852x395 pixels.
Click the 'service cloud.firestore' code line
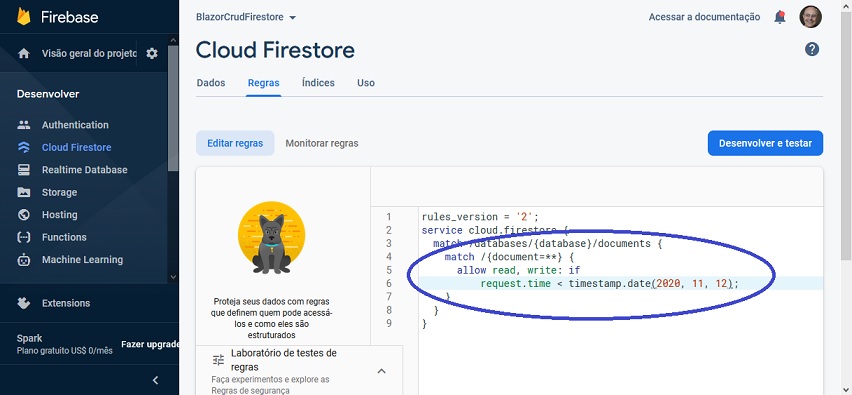(494, 230)
